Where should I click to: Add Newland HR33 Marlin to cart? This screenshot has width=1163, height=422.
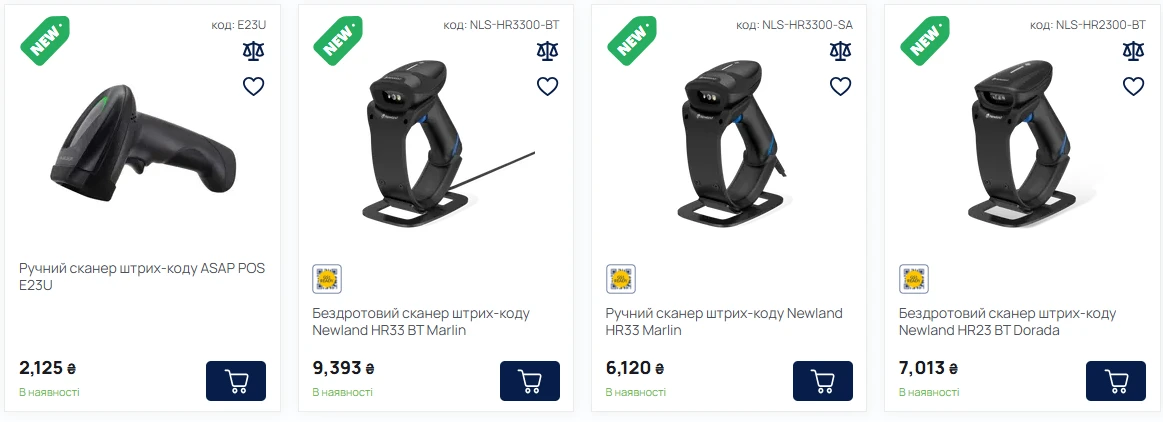(822, 381)
